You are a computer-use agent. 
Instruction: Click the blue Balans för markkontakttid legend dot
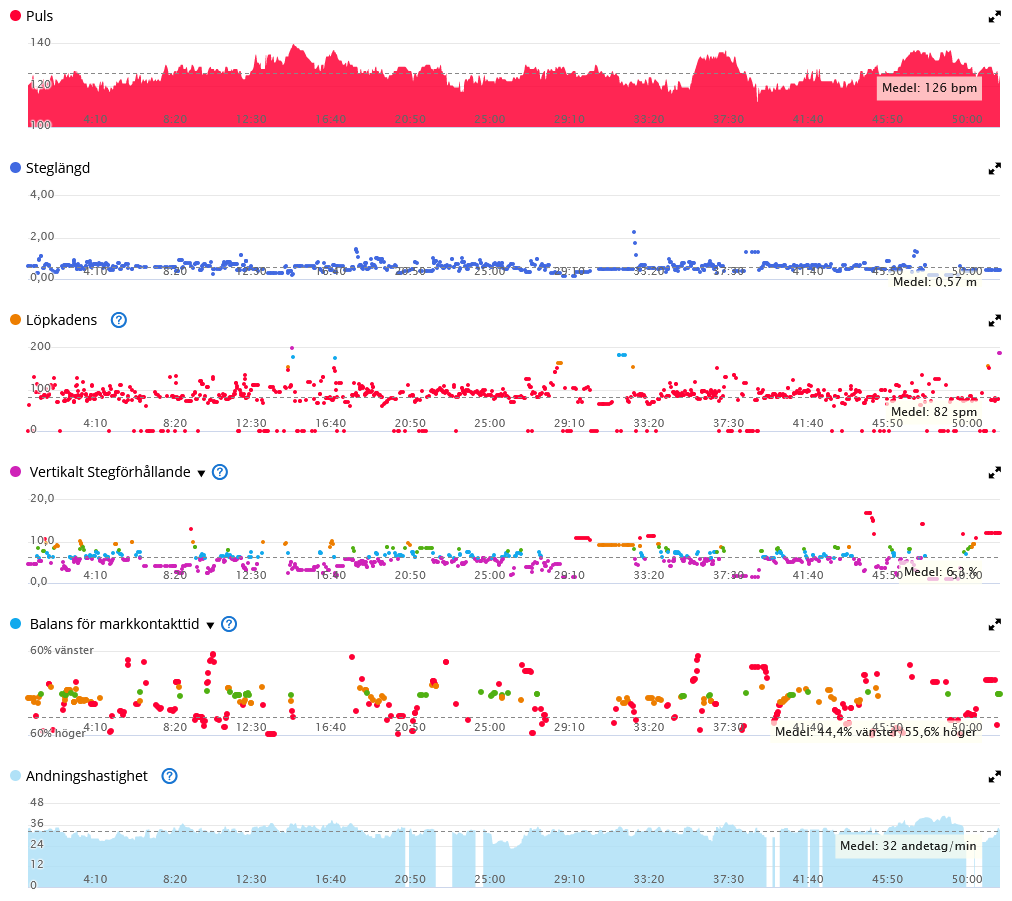click(x=15, y=623)
